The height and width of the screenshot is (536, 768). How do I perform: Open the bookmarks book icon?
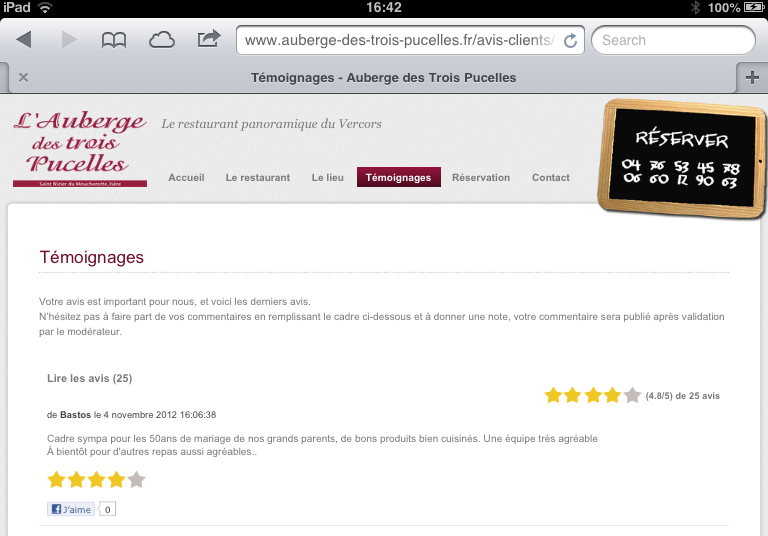tap(114, 40)
